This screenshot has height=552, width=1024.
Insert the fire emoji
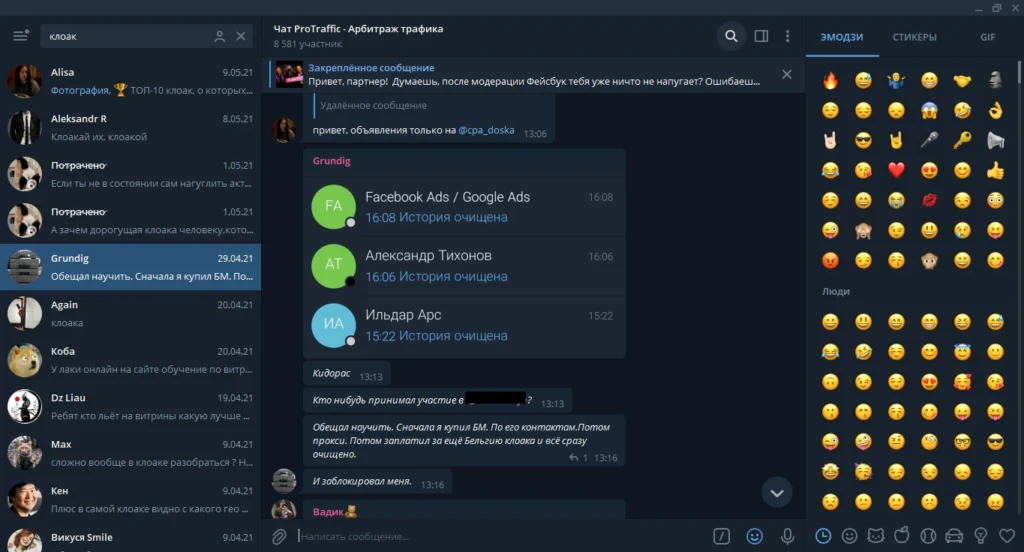pyautogui.click(x=830, y=80)
